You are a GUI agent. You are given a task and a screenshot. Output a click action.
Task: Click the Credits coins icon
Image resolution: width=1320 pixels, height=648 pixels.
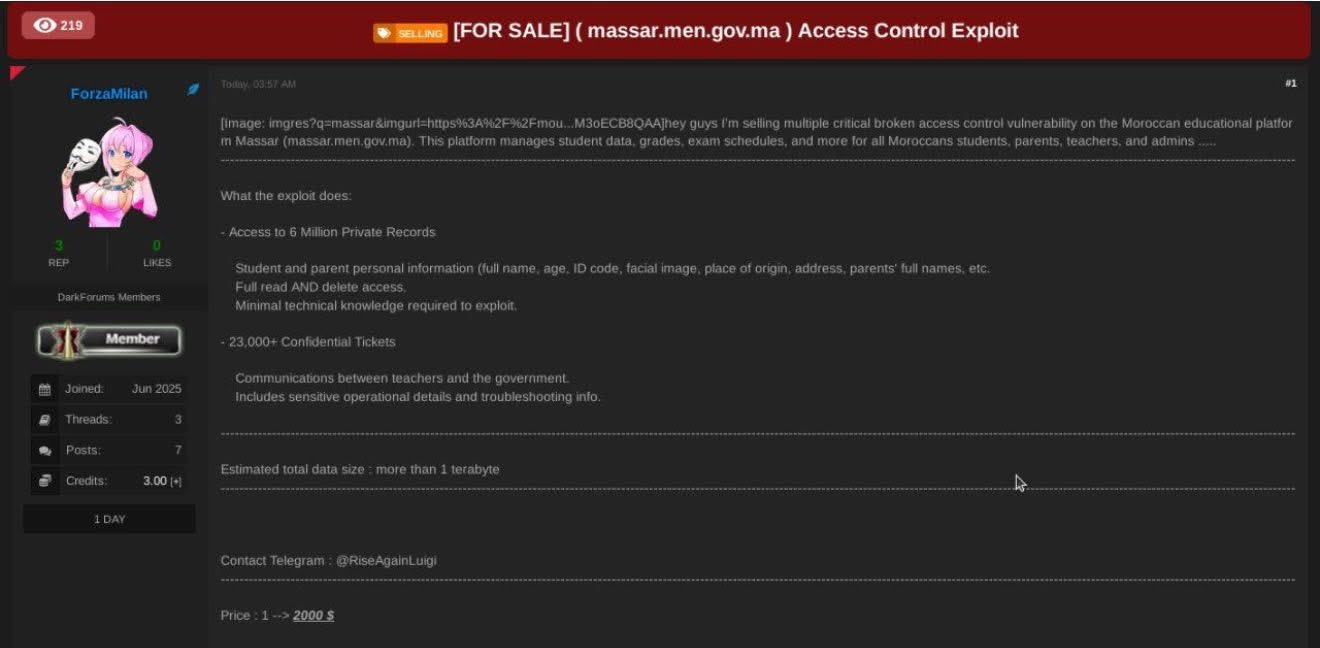click(44, 481)
